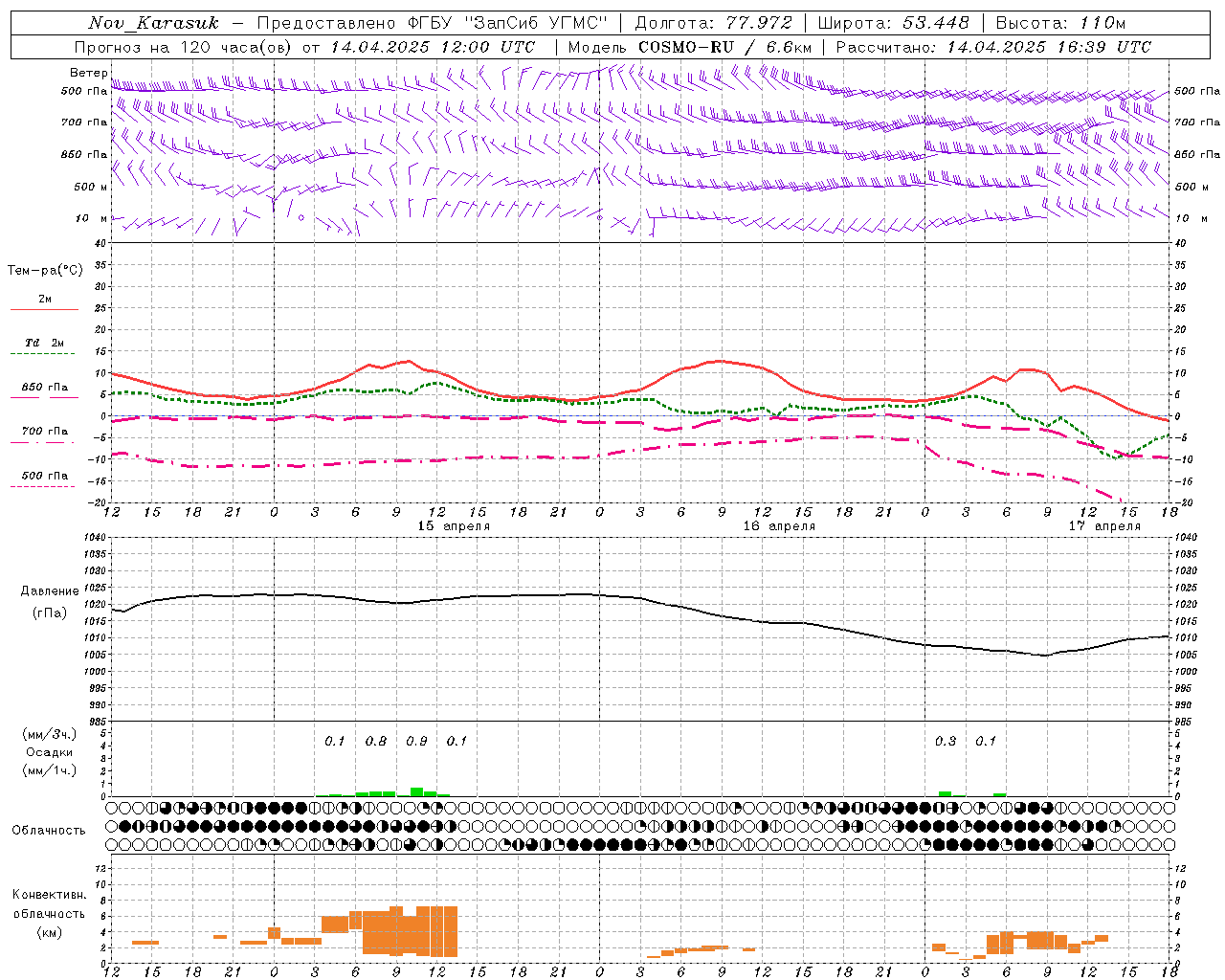The image size is (1225, 980).
Task: Click the 'Прогноз на 120 часа(ов)' forecast text
Action: point(184,47)
